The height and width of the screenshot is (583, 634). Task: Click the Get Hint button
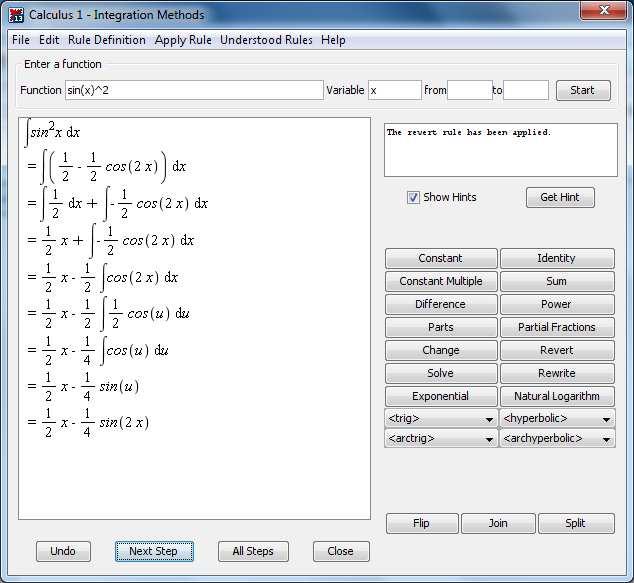(560, 197)
